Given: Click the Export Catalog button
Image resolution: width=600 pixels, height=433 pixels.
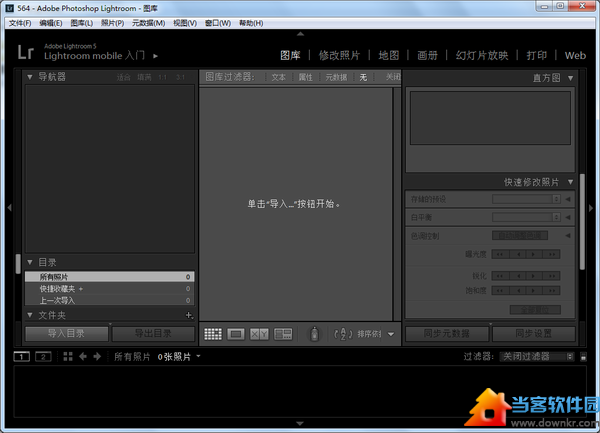Looking at the screenshot, I should click(153, 334).
